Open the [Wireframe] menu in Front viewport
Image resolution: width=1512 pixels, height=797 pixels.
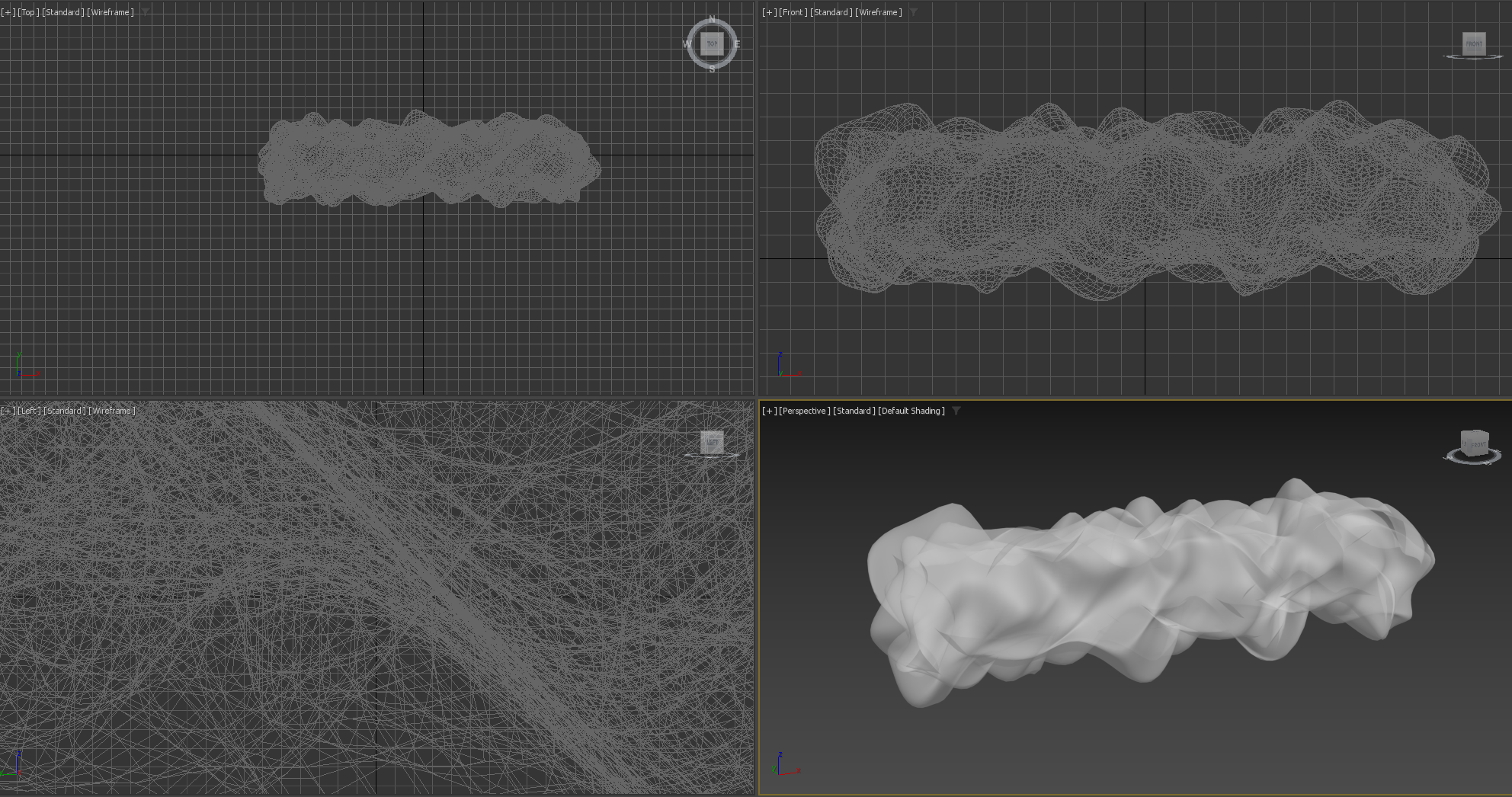(879, 12)
